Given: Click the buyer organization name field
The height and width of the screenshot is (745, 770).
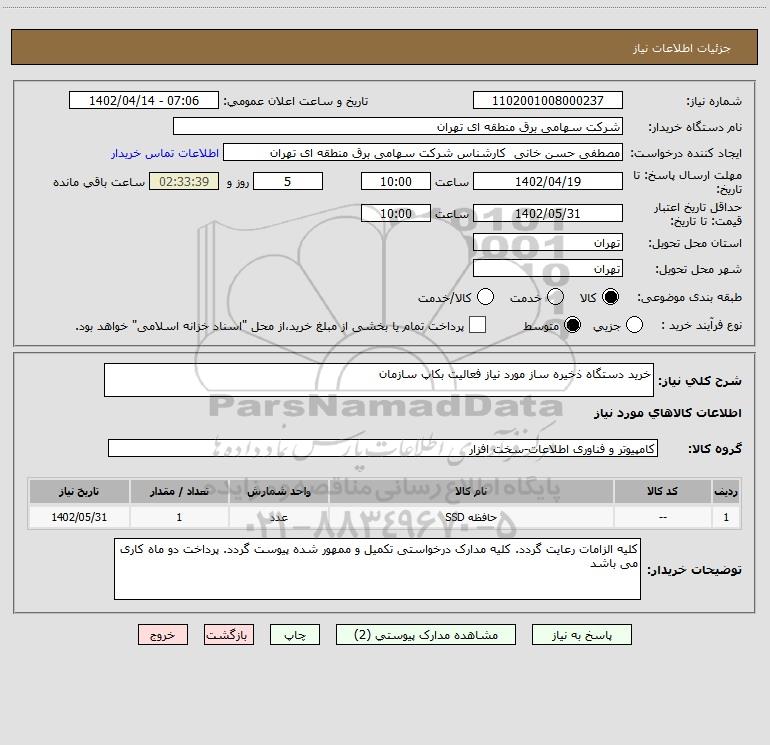Looking at the screenshot, I should pyautogui.click(x=398, y=127).
